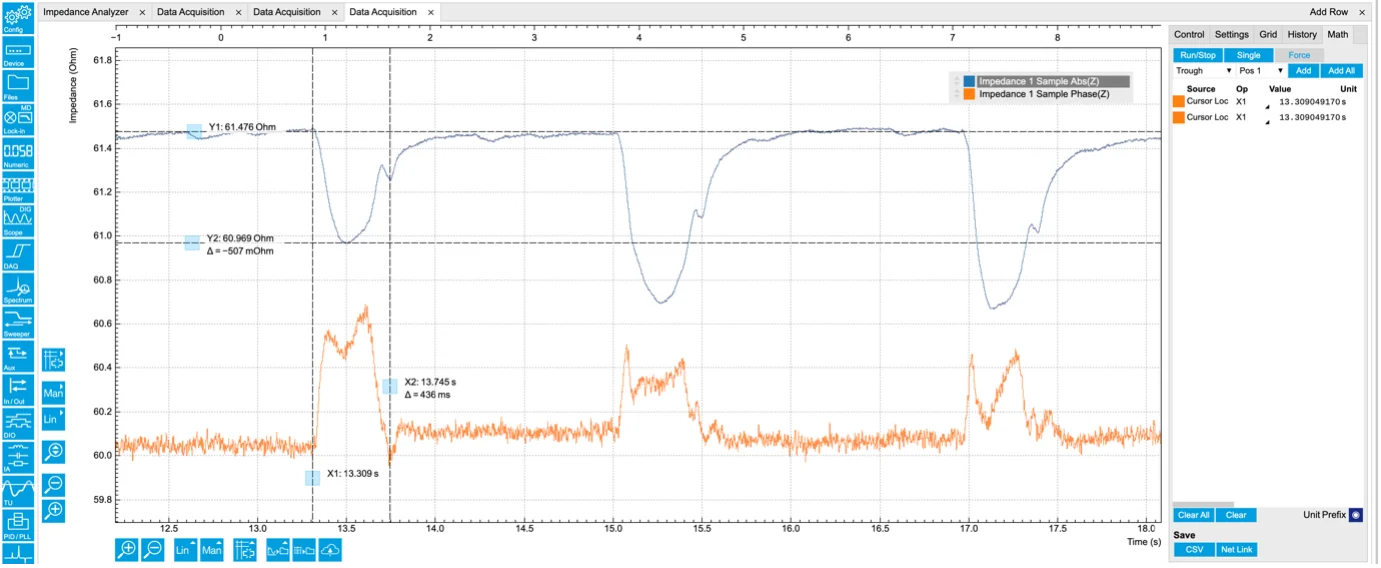
Task: Click the Net Link button
Action: 1236,549
